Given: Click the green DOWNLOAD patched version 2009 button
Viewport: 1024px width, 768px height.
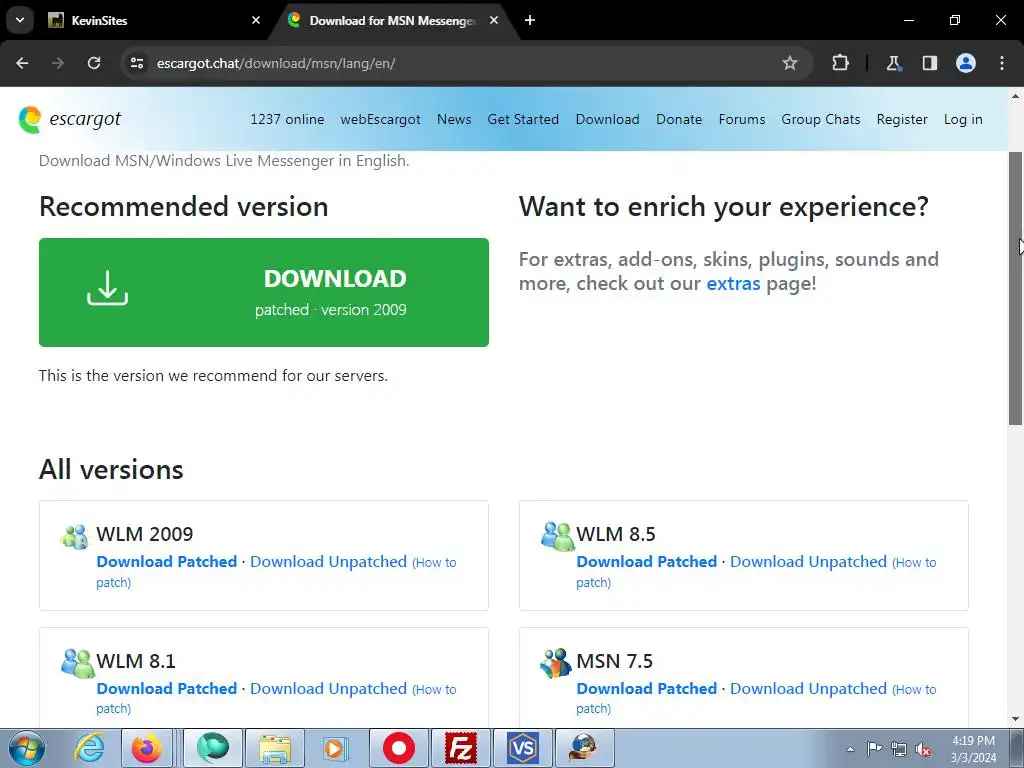Looking at the screenshot, I should tap(264, 292).
